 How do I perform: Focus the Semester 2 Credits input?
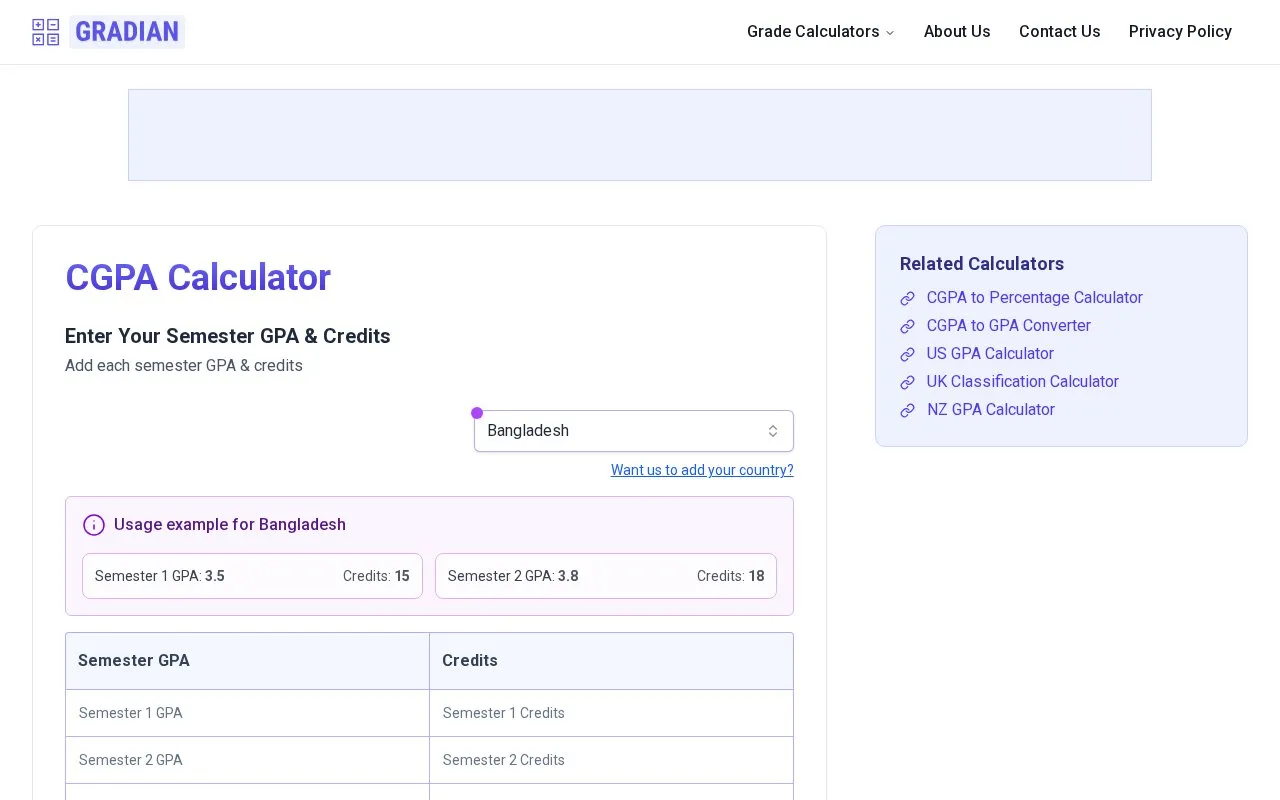click(x=611, y=760)
